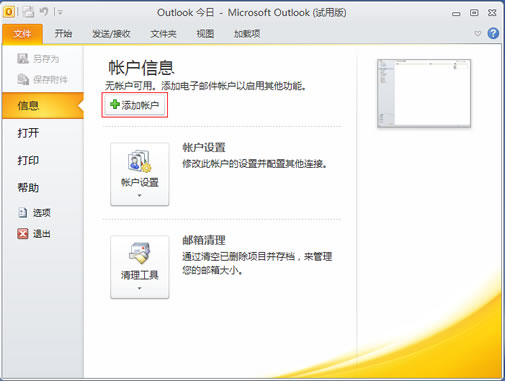Switch to the 开始 tab

pos(63,34)
